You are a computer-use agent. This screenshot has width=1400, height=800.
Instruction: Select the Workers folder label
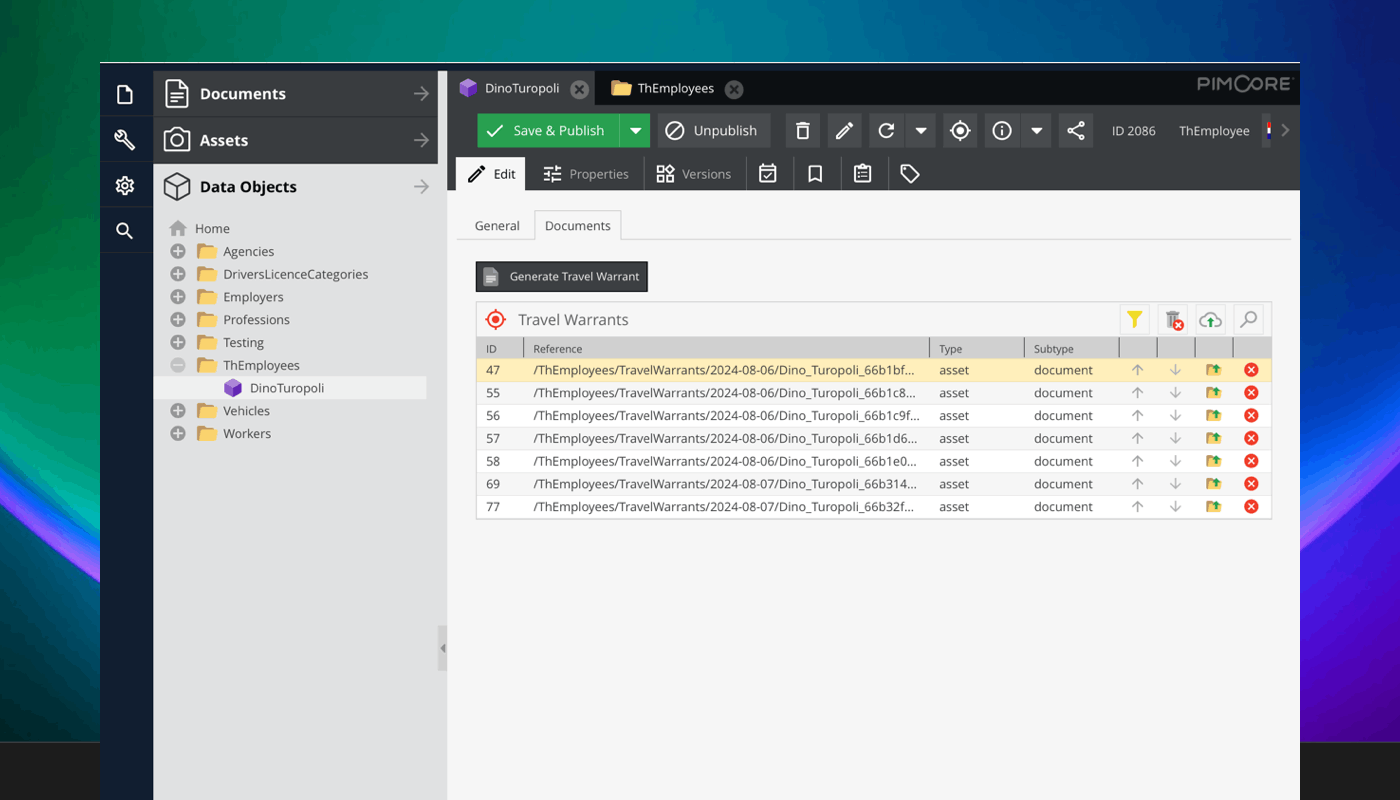[247, 434]
